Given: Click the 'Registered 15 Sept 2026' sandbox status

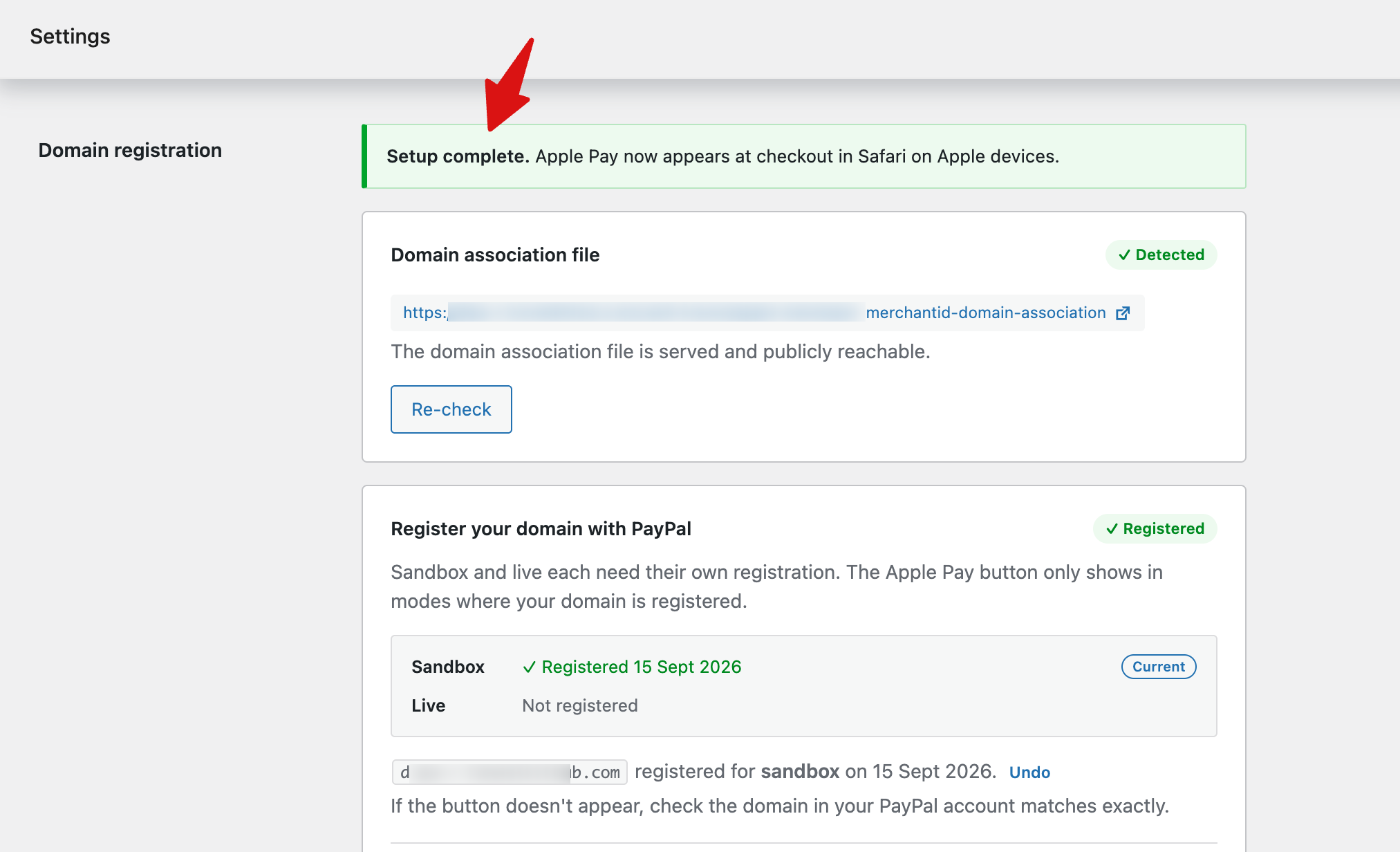Looking at the screenshot, I should tap(632, 667).
